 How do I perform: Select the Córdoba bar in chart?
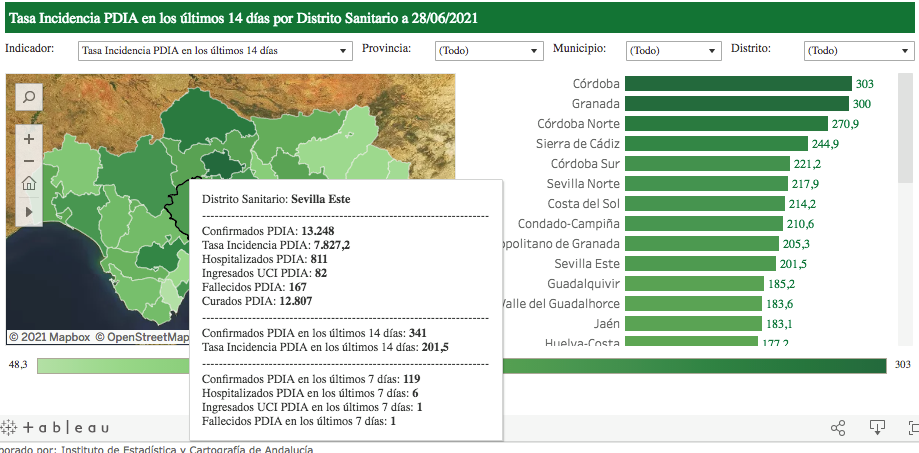click(x=737, y=84)
